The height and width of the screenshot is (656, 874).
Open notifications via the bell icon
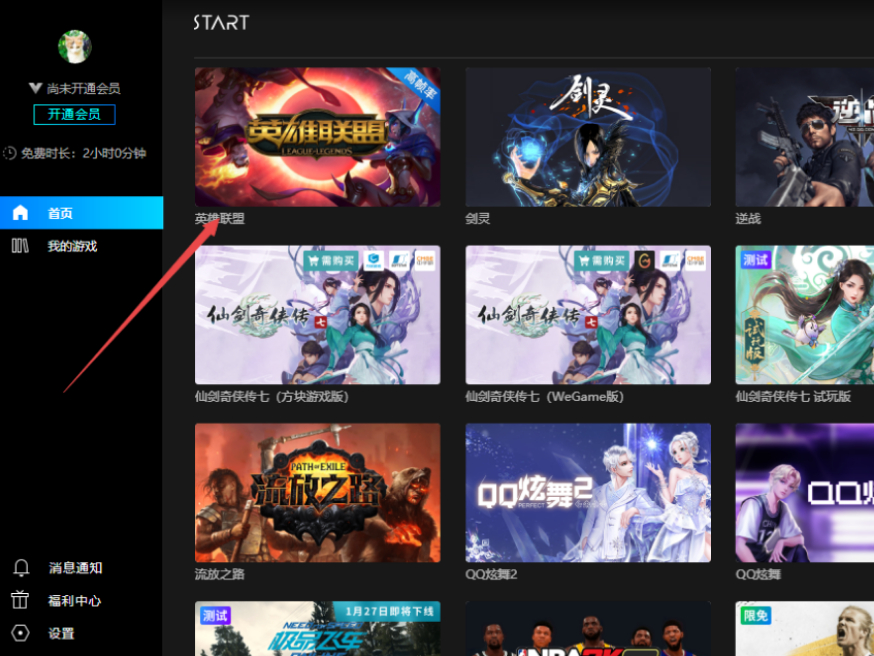[x=21, y=567]
